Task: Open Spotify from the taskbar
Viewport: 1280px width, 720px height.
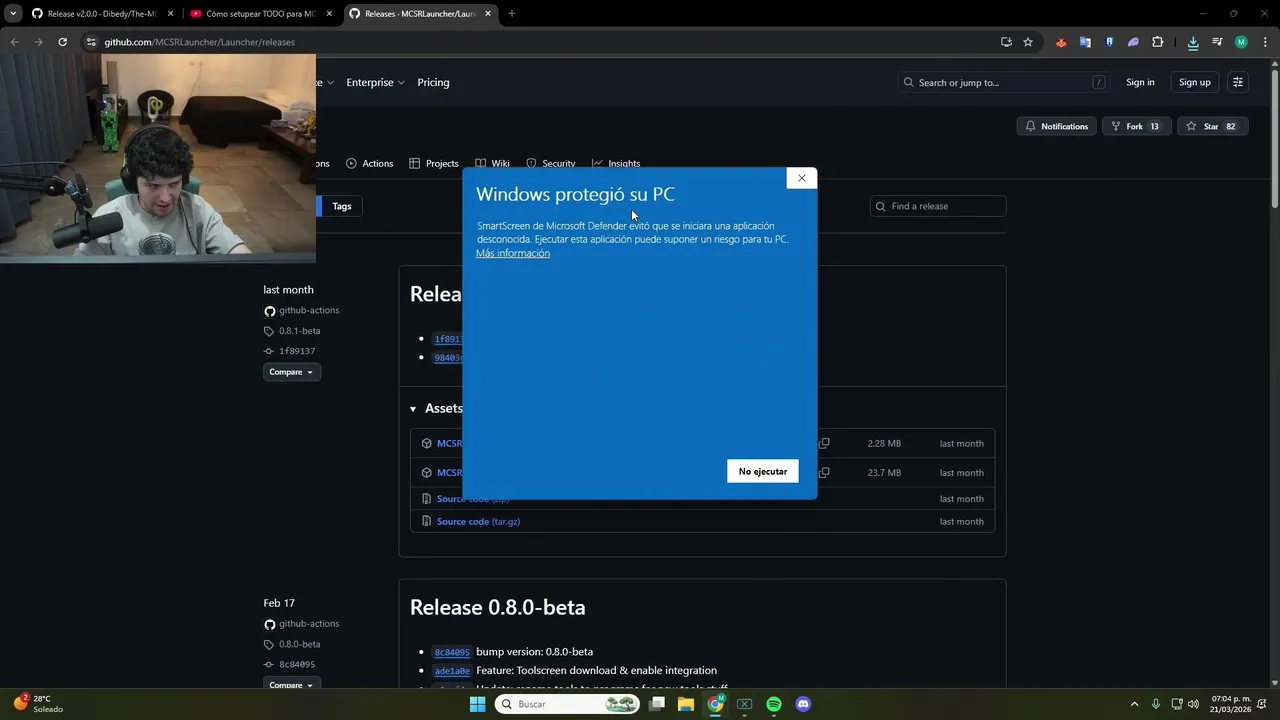Action: tap(774, 704)
